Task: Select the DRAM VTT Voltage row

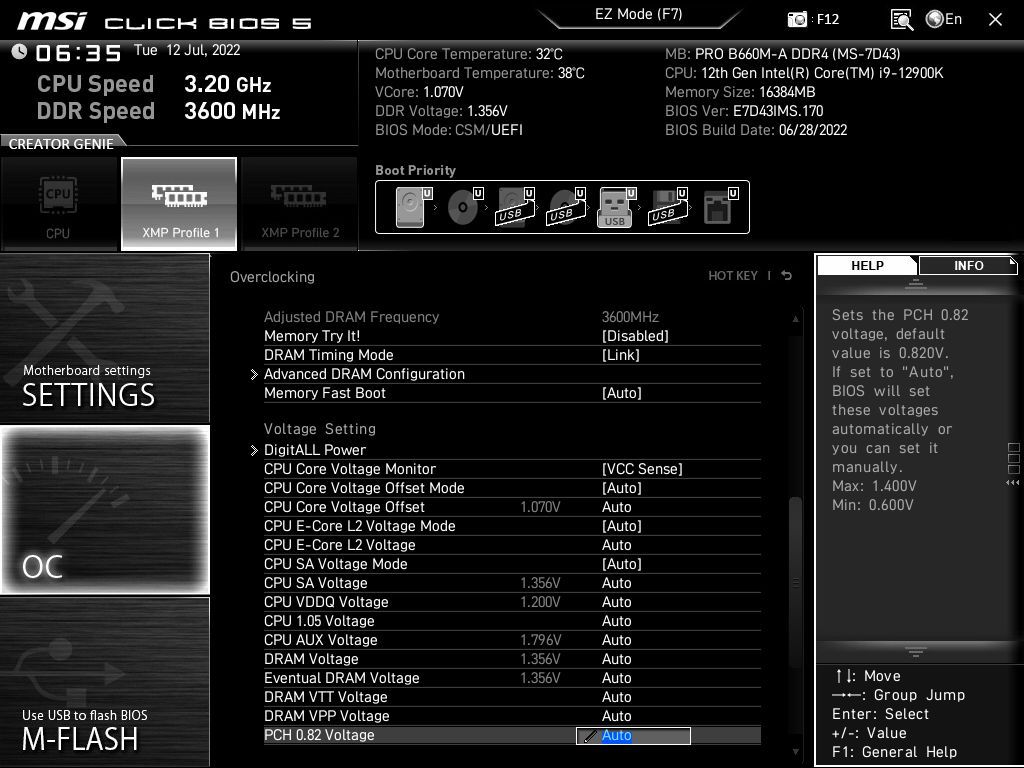Action: (x=513, y=697)
